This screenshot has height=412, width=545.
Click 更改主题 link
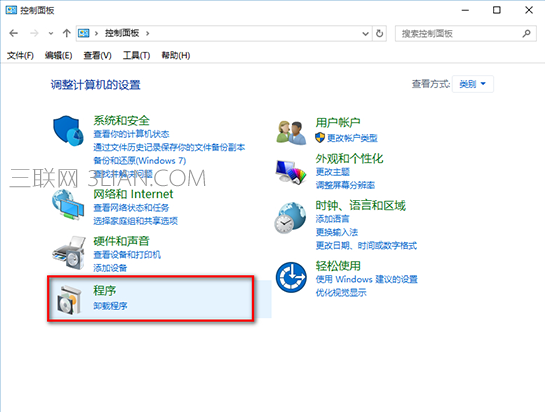coord(332,172)
